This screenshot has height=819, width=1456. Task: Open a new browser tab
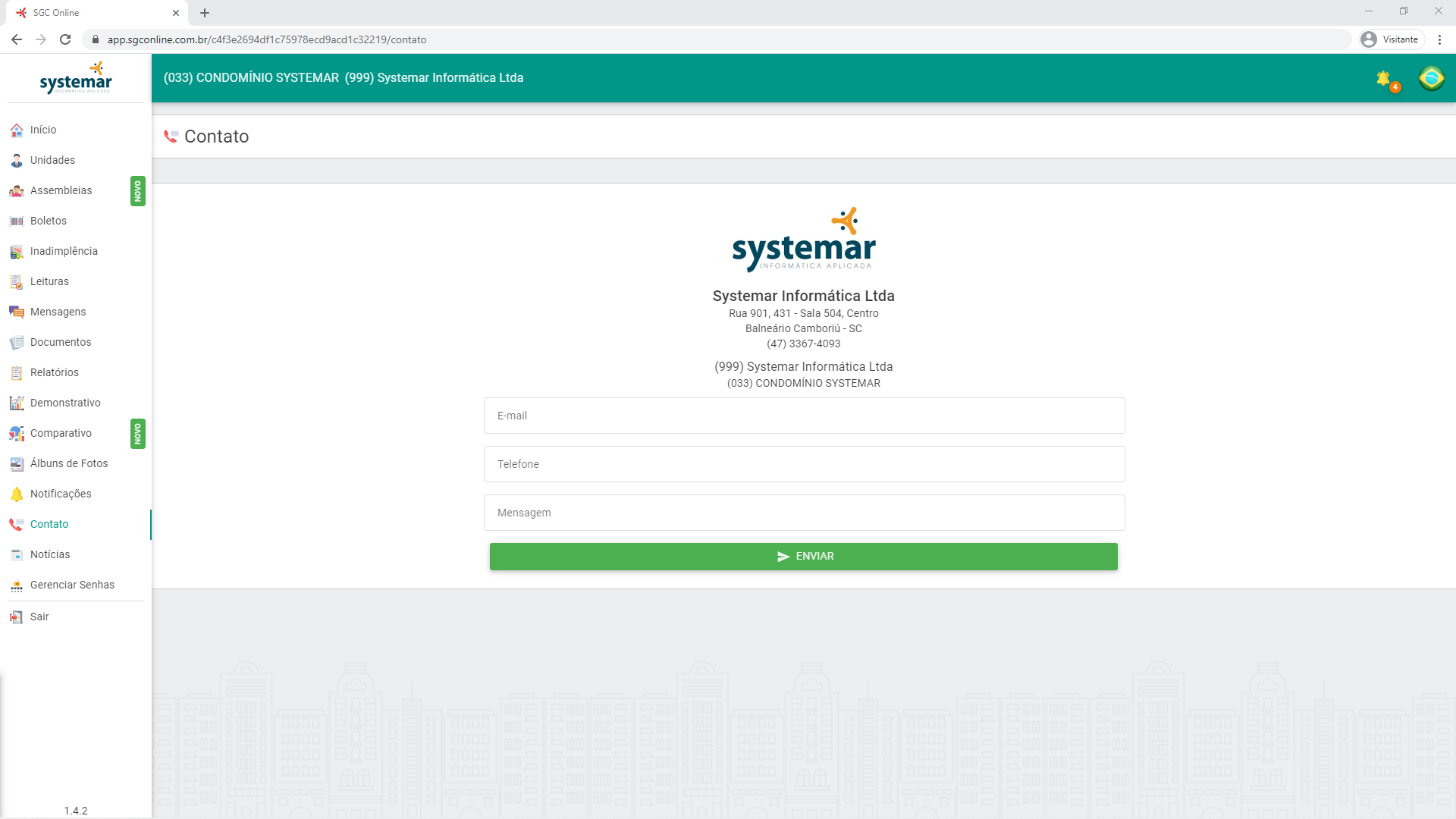point(205,13)
